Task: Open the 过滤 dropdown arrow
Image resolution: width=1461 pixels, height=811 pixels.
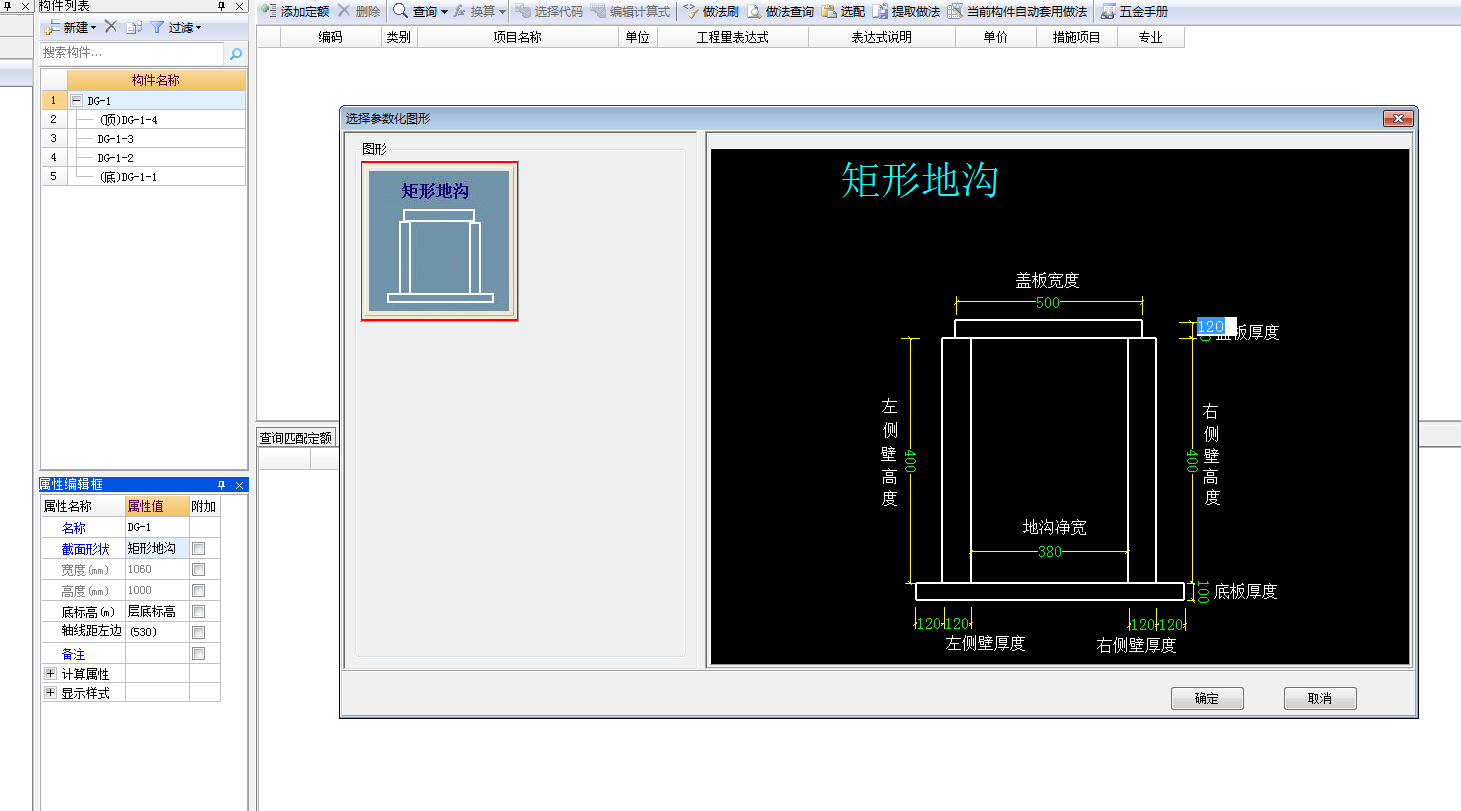Action: (198, 28)
